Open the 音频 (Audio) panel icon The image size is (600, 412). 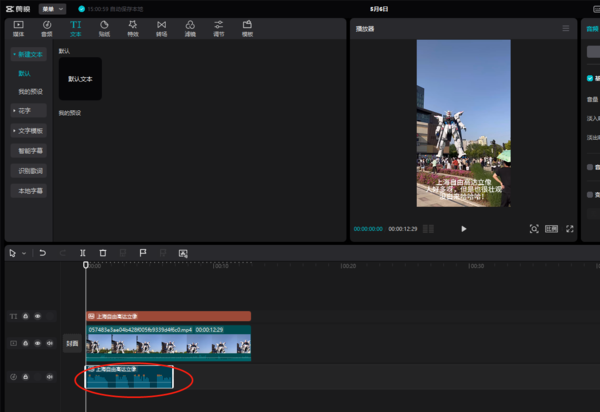46,27
